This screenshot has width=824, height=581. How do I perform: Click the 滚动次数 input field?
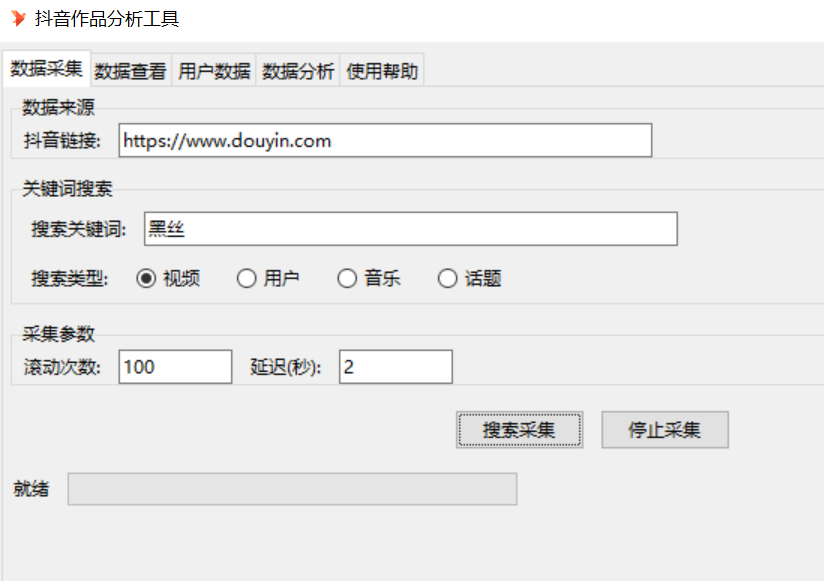[x=175, y=367]
